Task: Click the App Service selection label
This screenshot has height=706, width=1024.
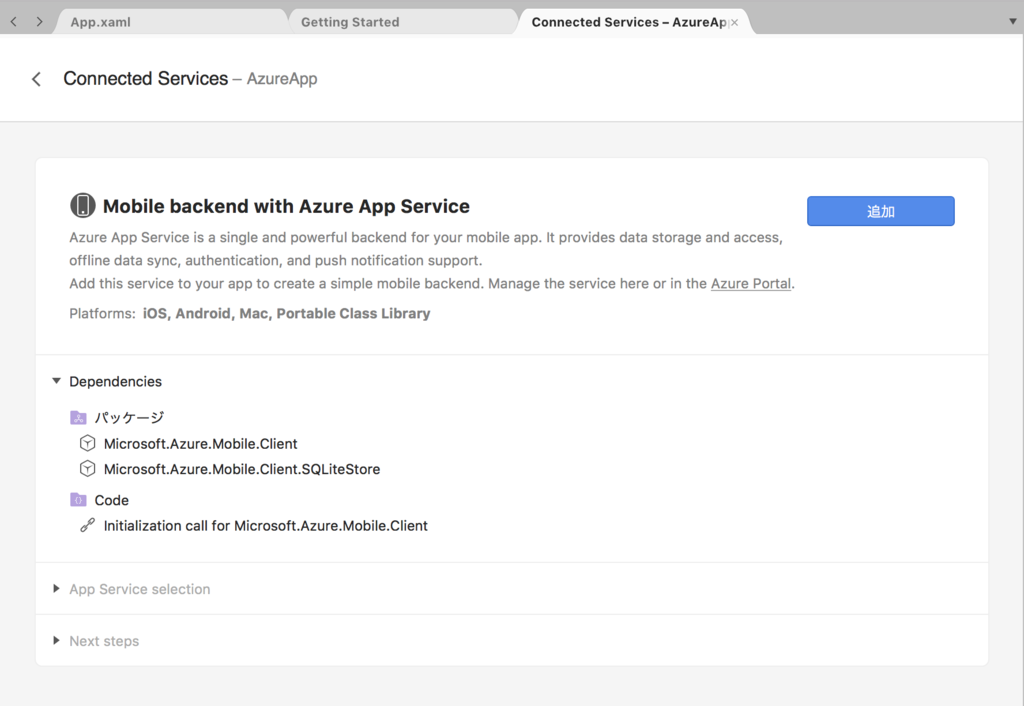Action: pyautogui.click(x=140, y=589)
